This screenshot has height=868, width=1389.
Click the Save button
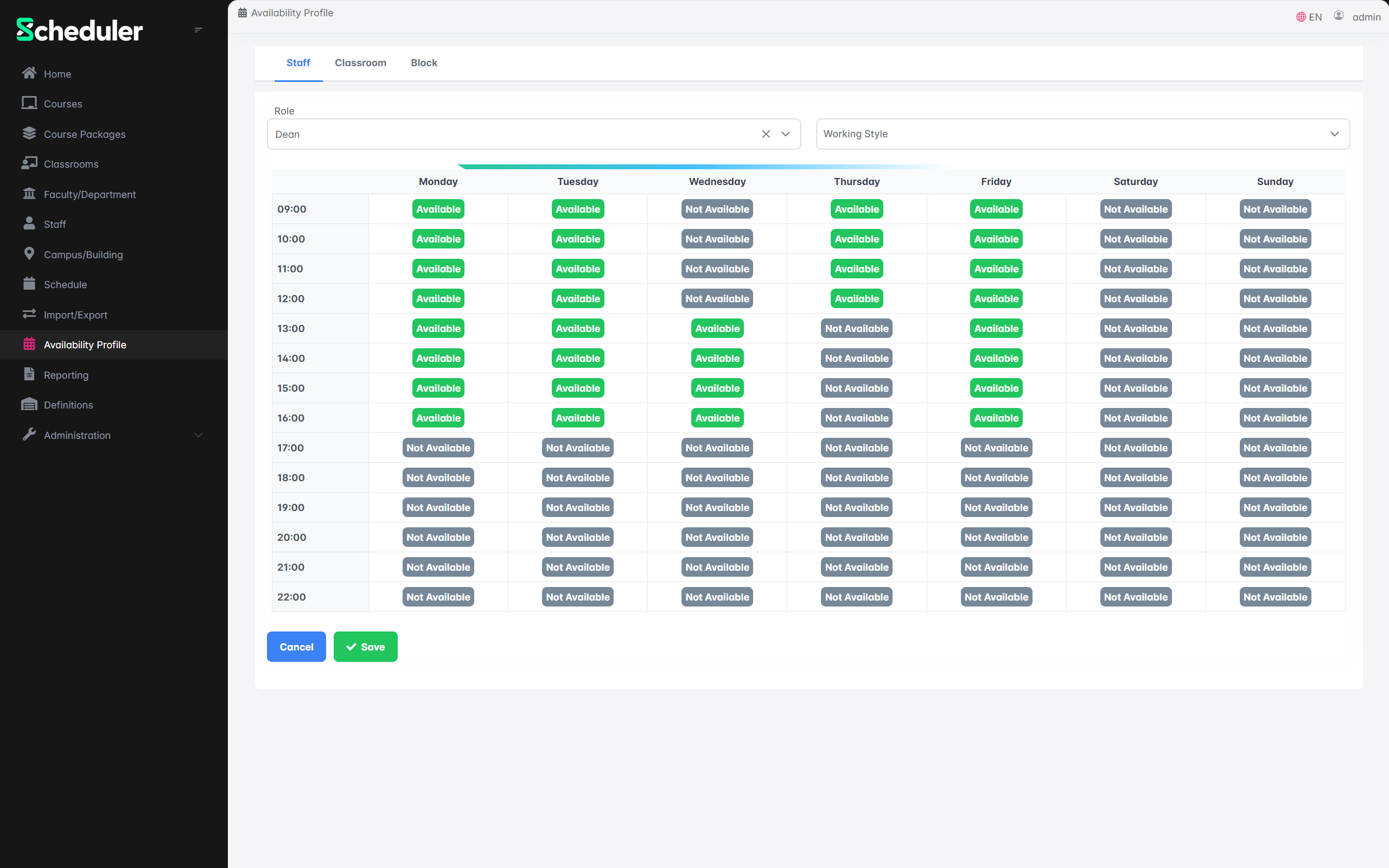(365, 647)
